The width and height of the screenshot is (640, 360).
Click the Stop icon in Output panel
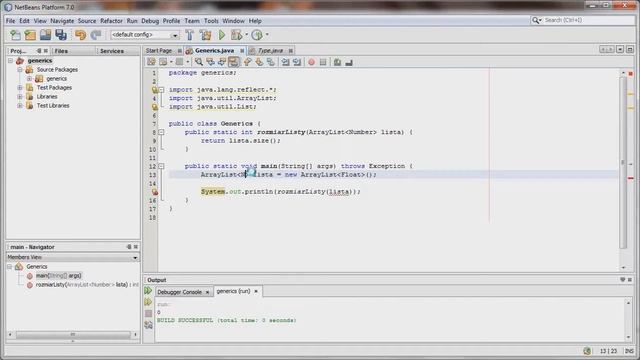pyautogui.click(x=148, y=313)
